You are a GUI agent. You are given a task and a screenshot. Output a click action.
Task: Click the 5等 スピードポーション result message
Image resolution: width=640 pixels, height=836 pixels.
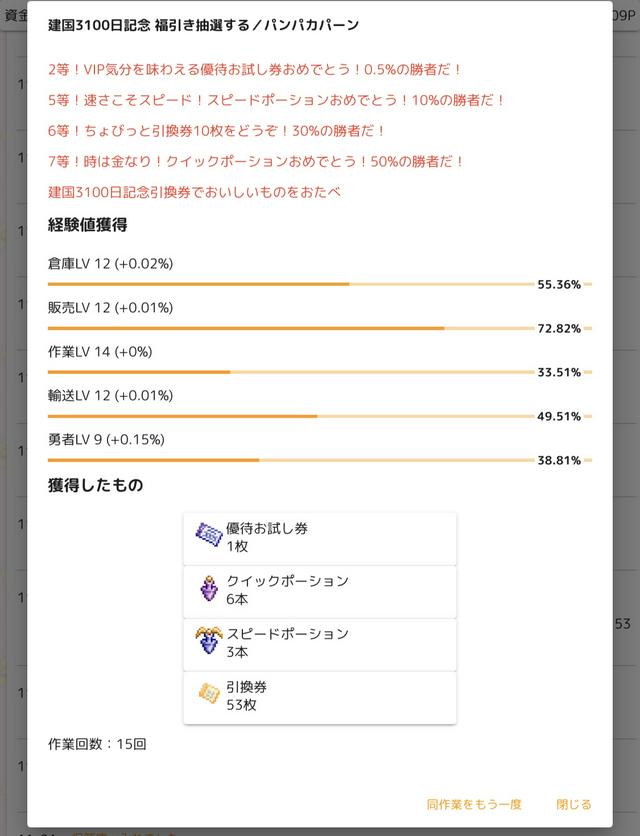(x=277, y=100)
